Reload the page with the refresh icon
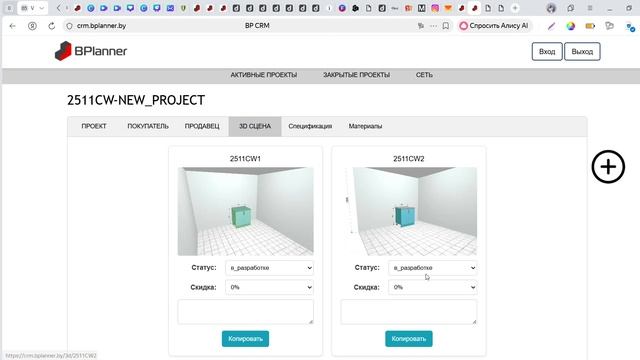Viewport: 640px width, 360px height. pyautogui.click(x=51, y=26)
